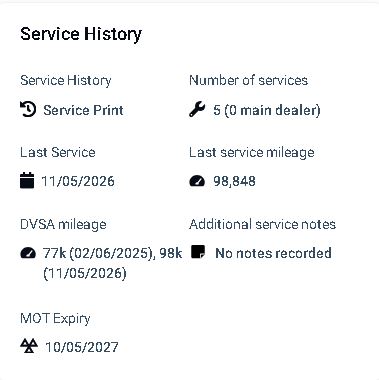Click the last service date 11/05/2026
The image size is (379, 380).
(78, 181)
